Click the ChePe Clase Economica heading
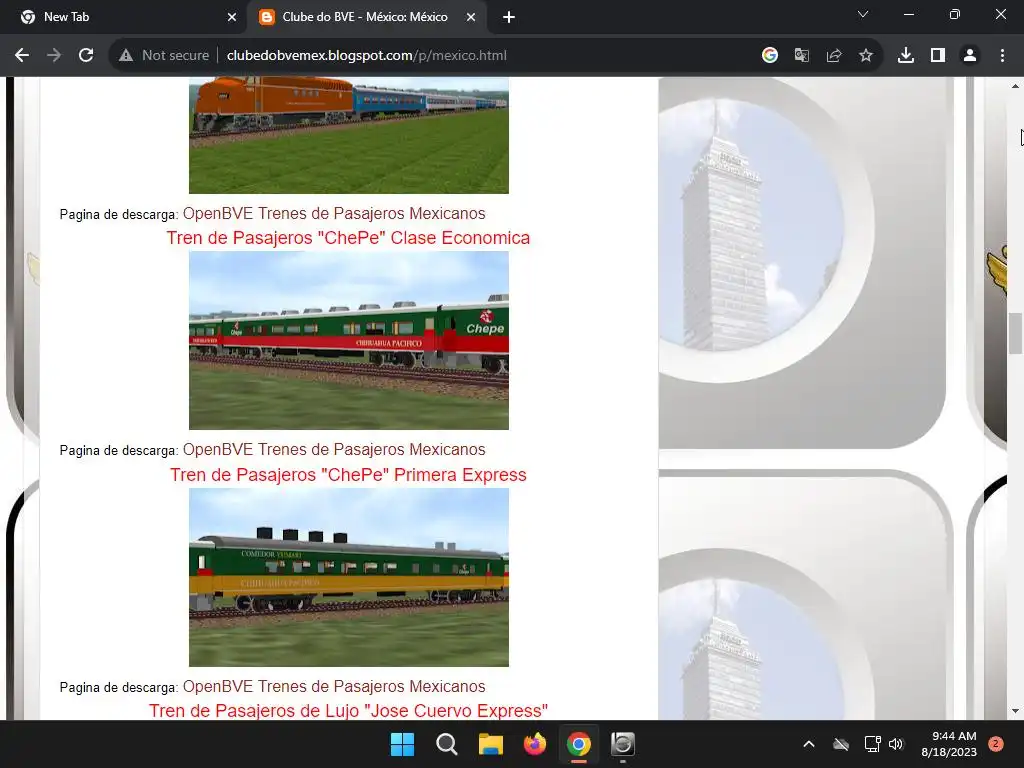This screenshot has height=768, width=1024. 348,238
